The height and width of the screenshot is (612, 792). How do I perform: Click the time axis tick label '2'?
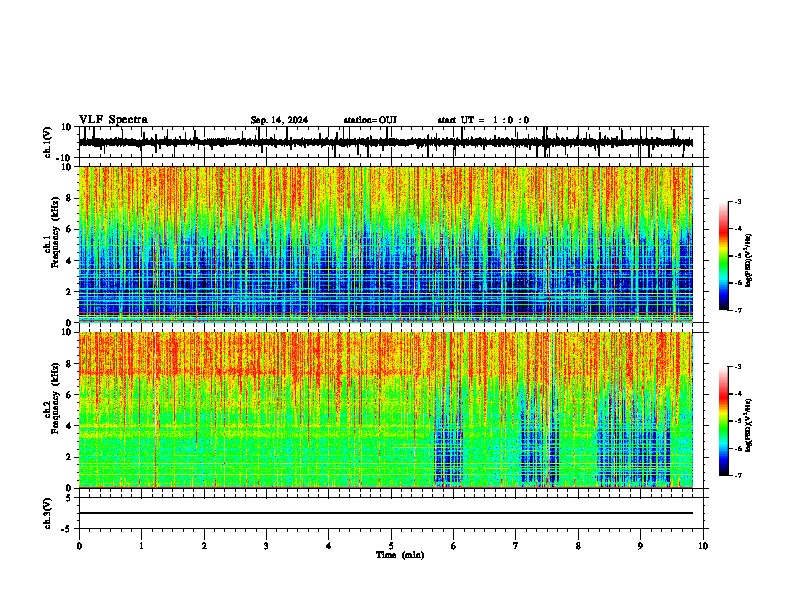pos(204,546)
